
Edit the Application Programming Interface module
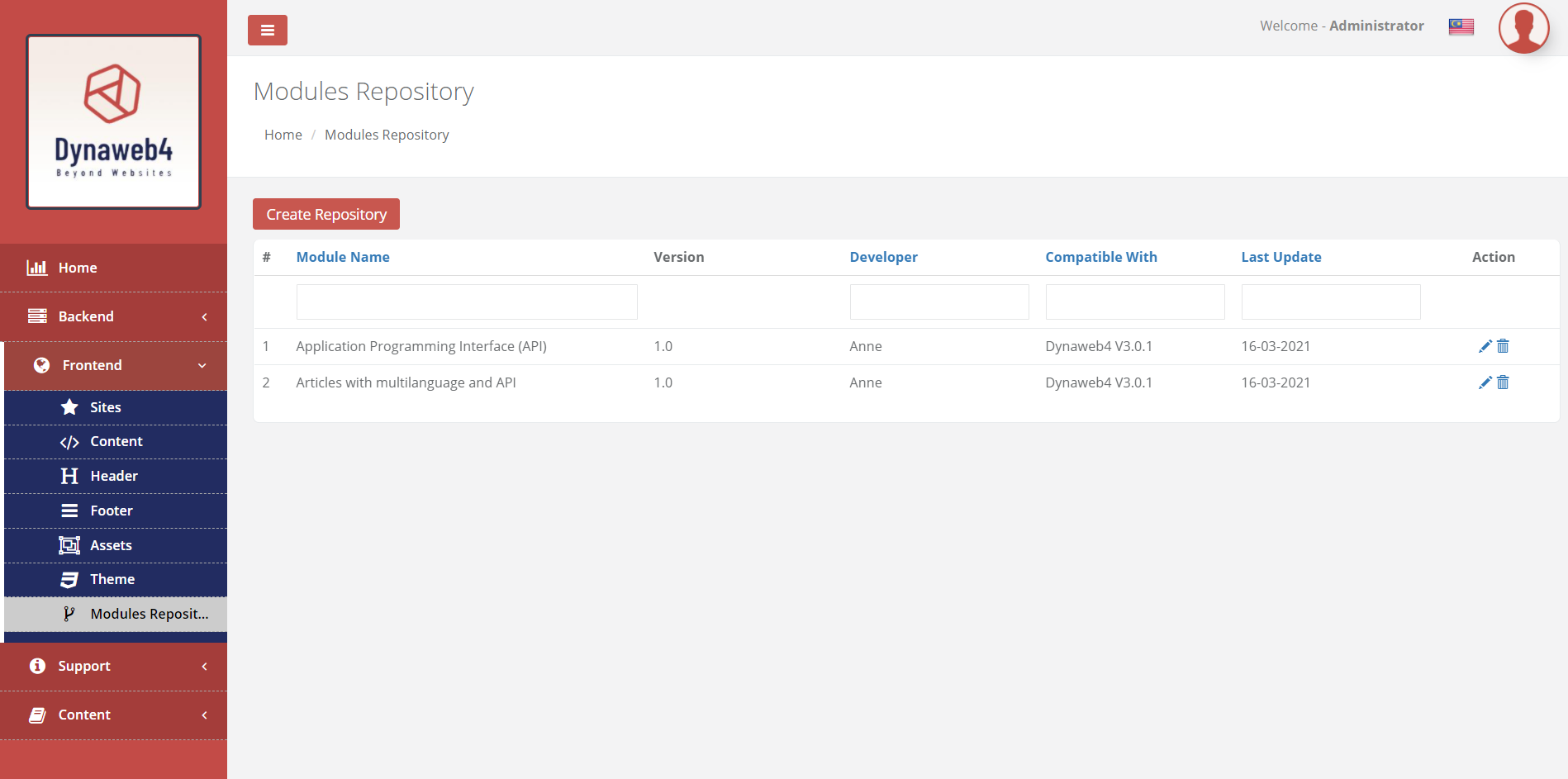(x=1485, y=346)
